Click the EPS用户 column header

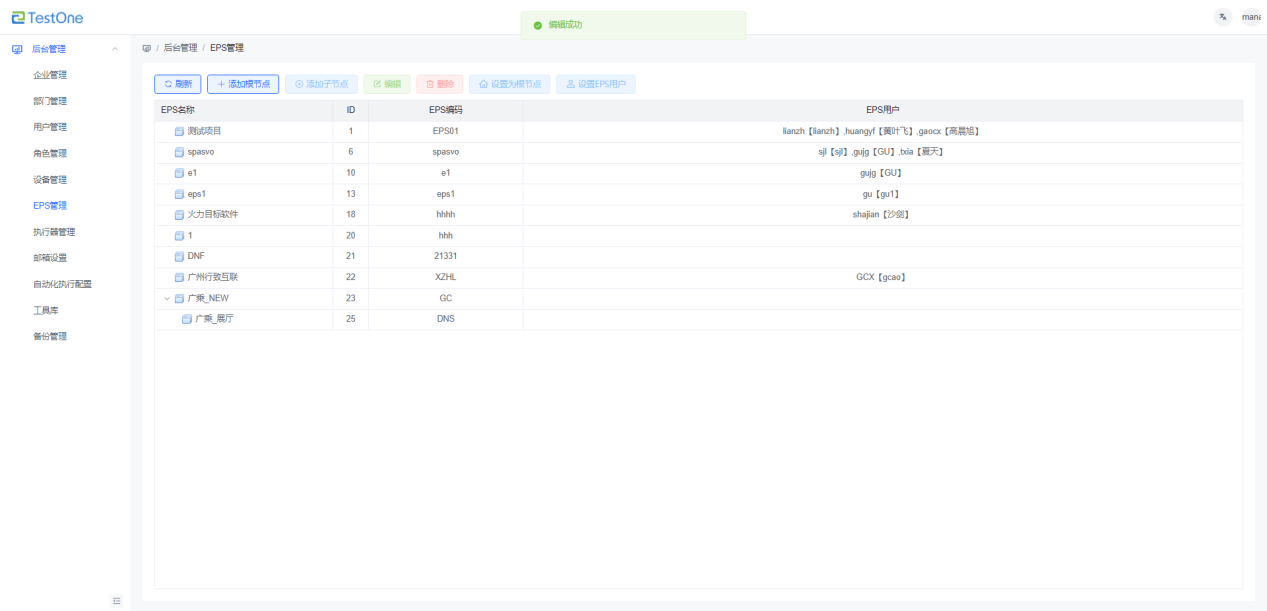(882, 109)
